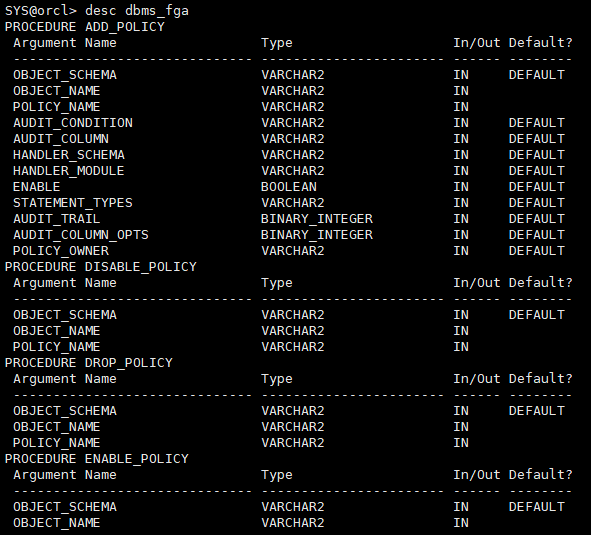Click BINARY_INTEGER type in AUDIT_COLUMN_OPTS row

pos(317,235)
